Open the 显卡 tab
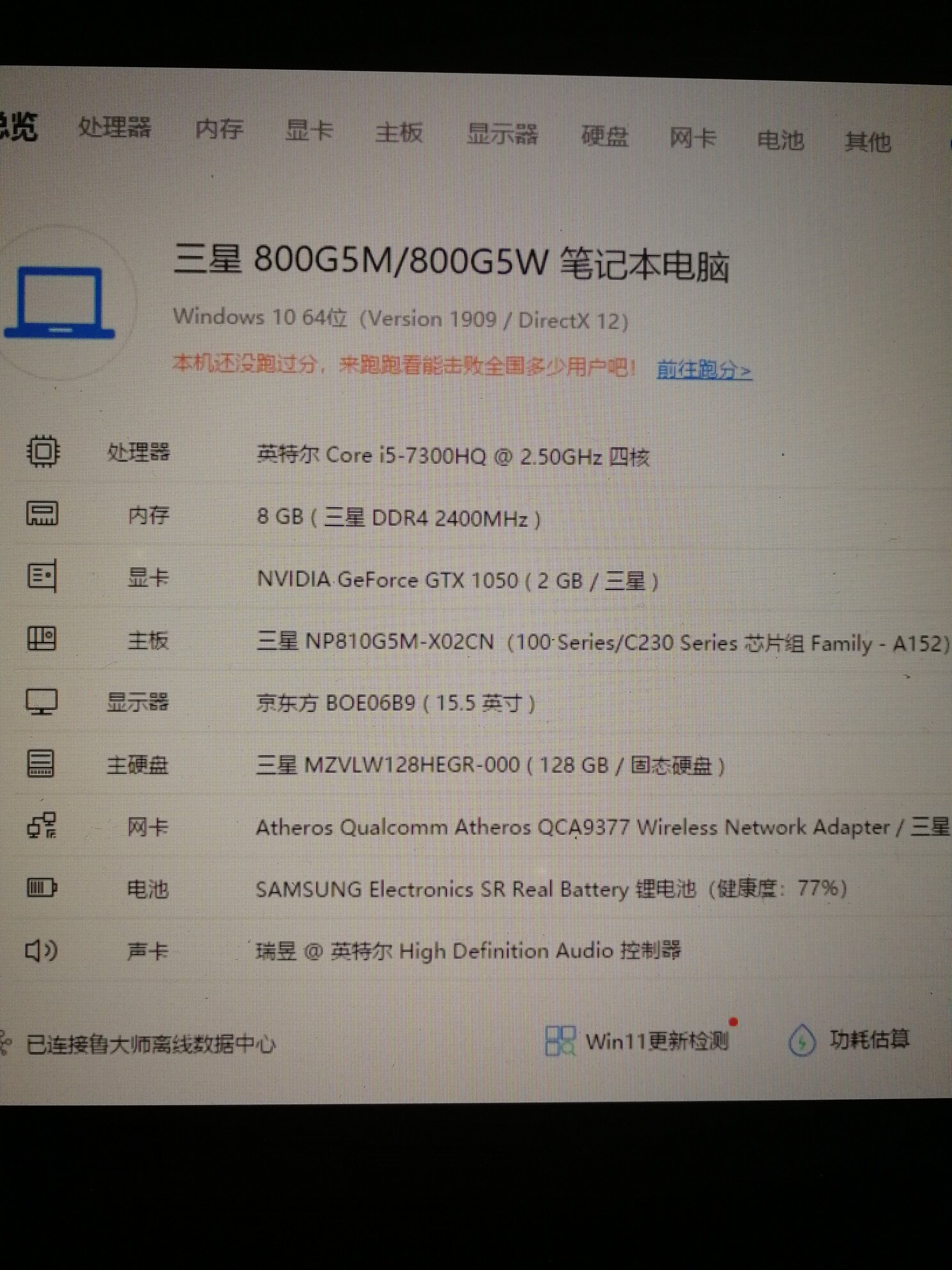The height and width of the screenshot is (1270, 952). (x=309, y=131)
